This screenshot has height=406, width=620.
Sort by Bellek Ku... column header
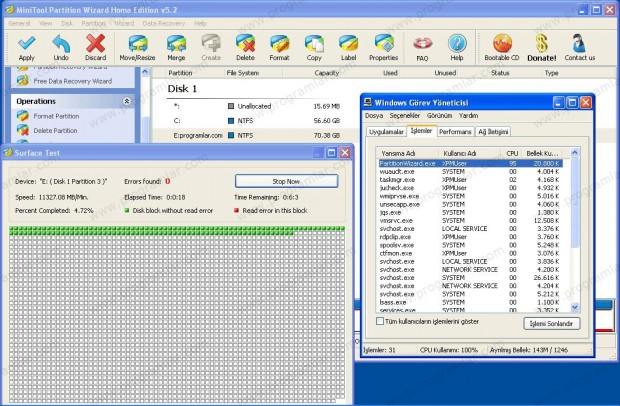click(x=542, y=153)
